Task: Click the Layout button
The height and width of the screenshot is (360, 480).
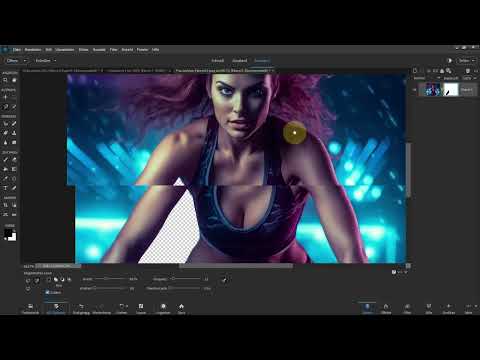Action: coord(141,309)
